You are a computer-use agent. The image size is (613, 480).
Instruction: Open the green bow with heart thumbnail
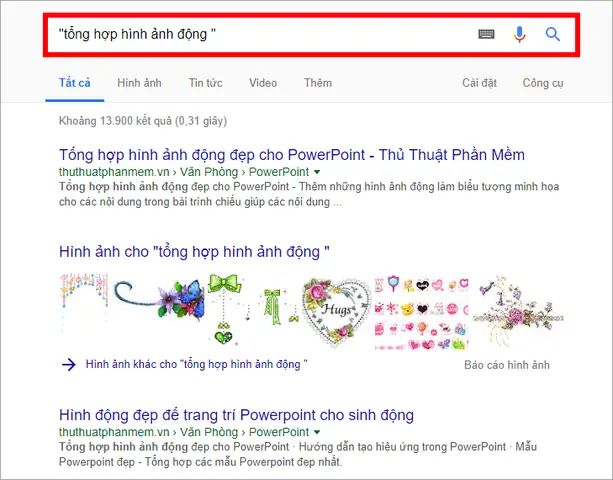224,310
